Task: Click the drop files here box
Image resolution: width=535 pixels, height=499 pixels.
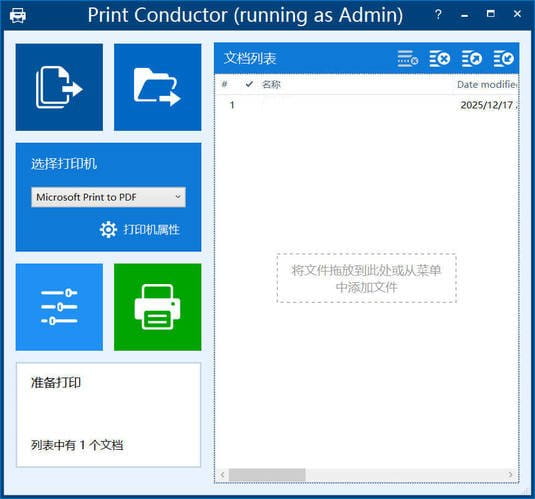Action: click(x=366, y=278)
